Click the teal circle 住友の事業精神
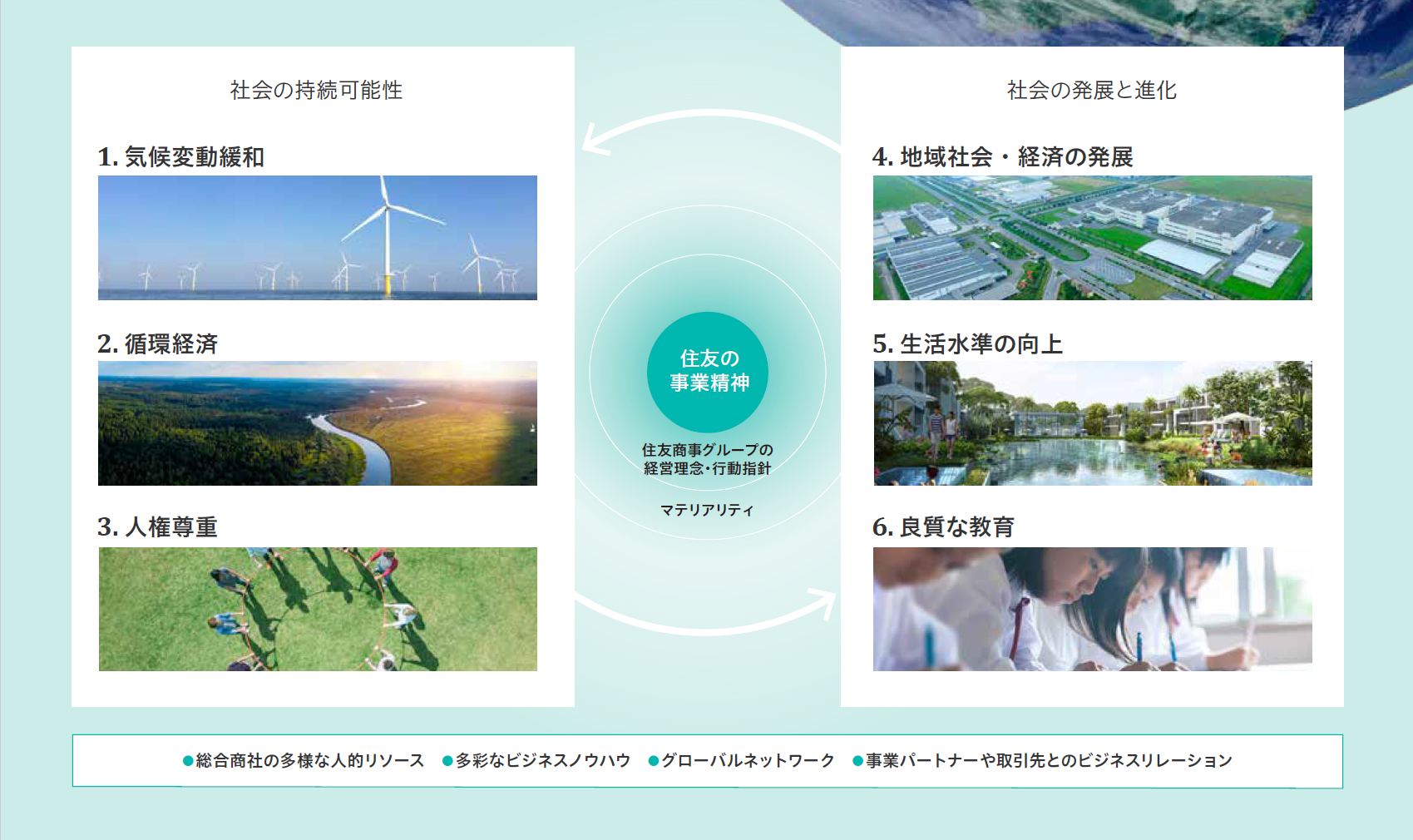This screenshot has width=1413, height=840. point(708,372)
